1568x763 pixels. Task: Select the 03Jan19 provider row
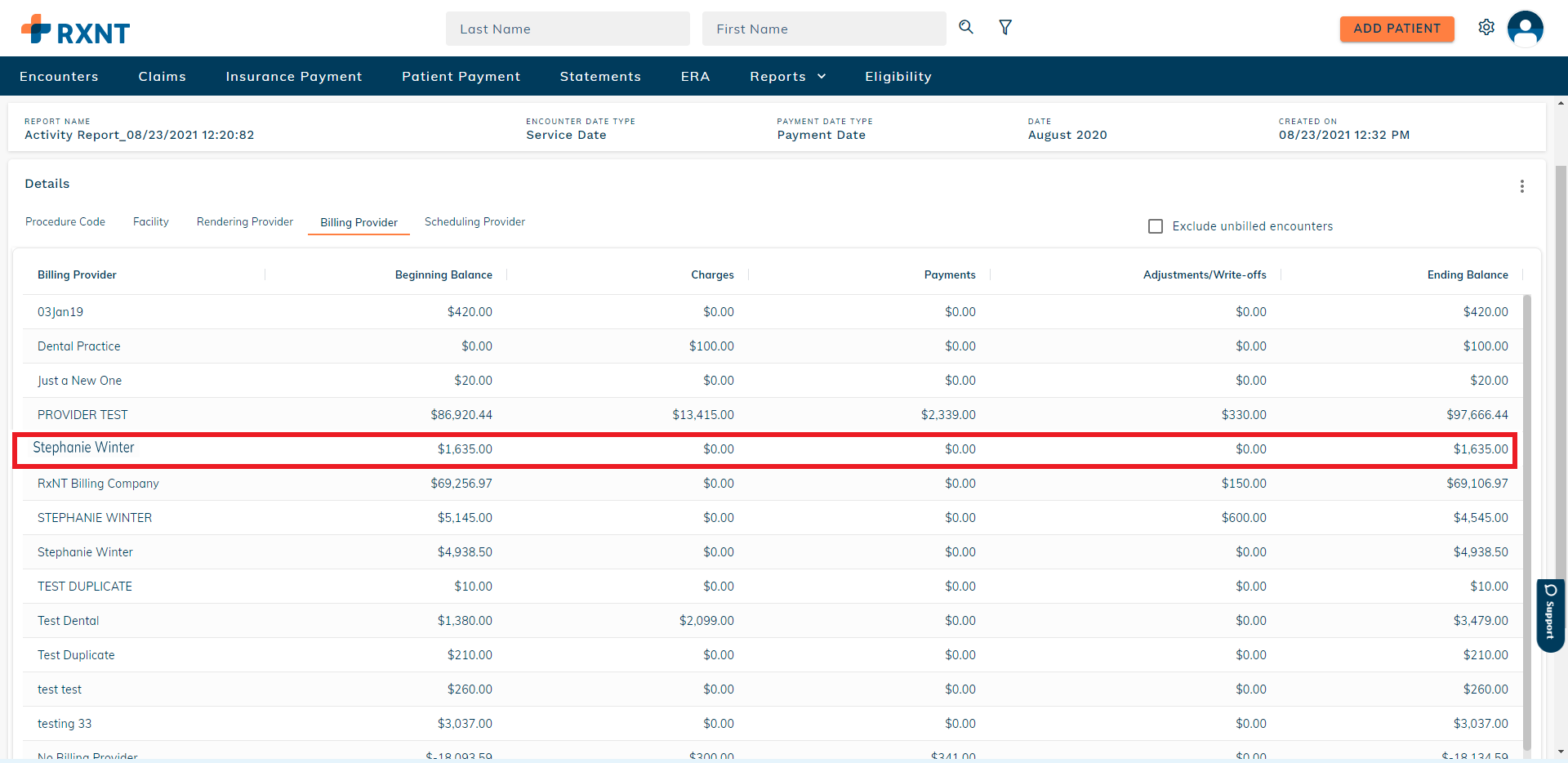pos(773,312)
